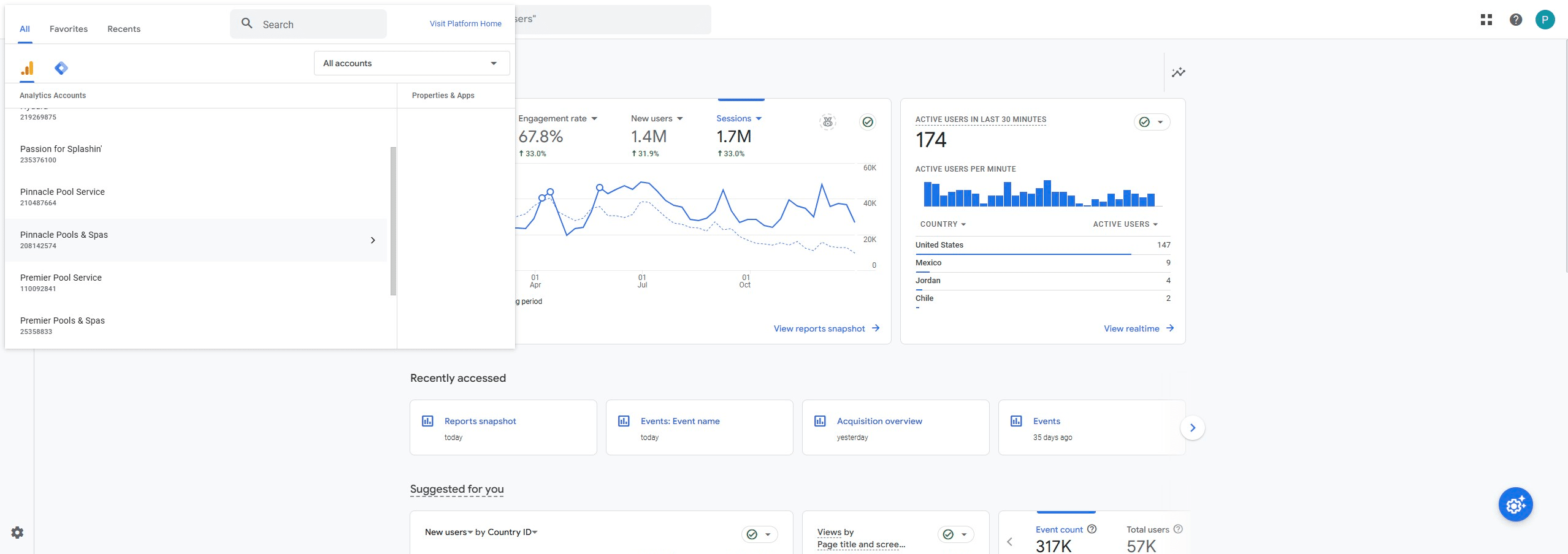This screenshot has height=554, width=1568.
Task: Open the Admin settings gear icon
Action: point(18,532)
